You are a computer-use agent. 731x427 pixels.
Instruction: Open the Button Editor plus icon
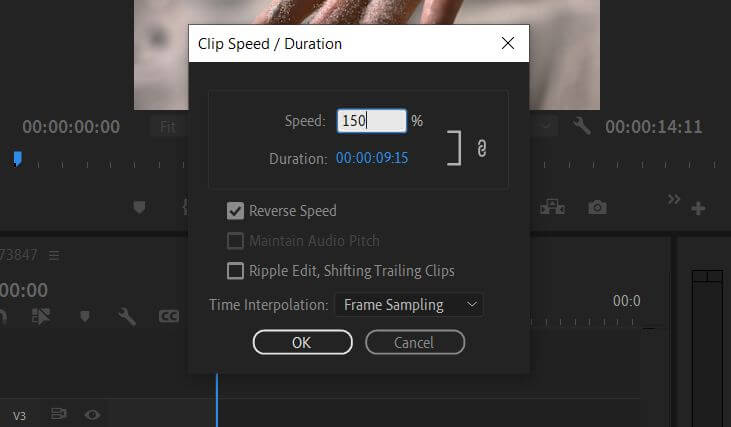point(698,208)
